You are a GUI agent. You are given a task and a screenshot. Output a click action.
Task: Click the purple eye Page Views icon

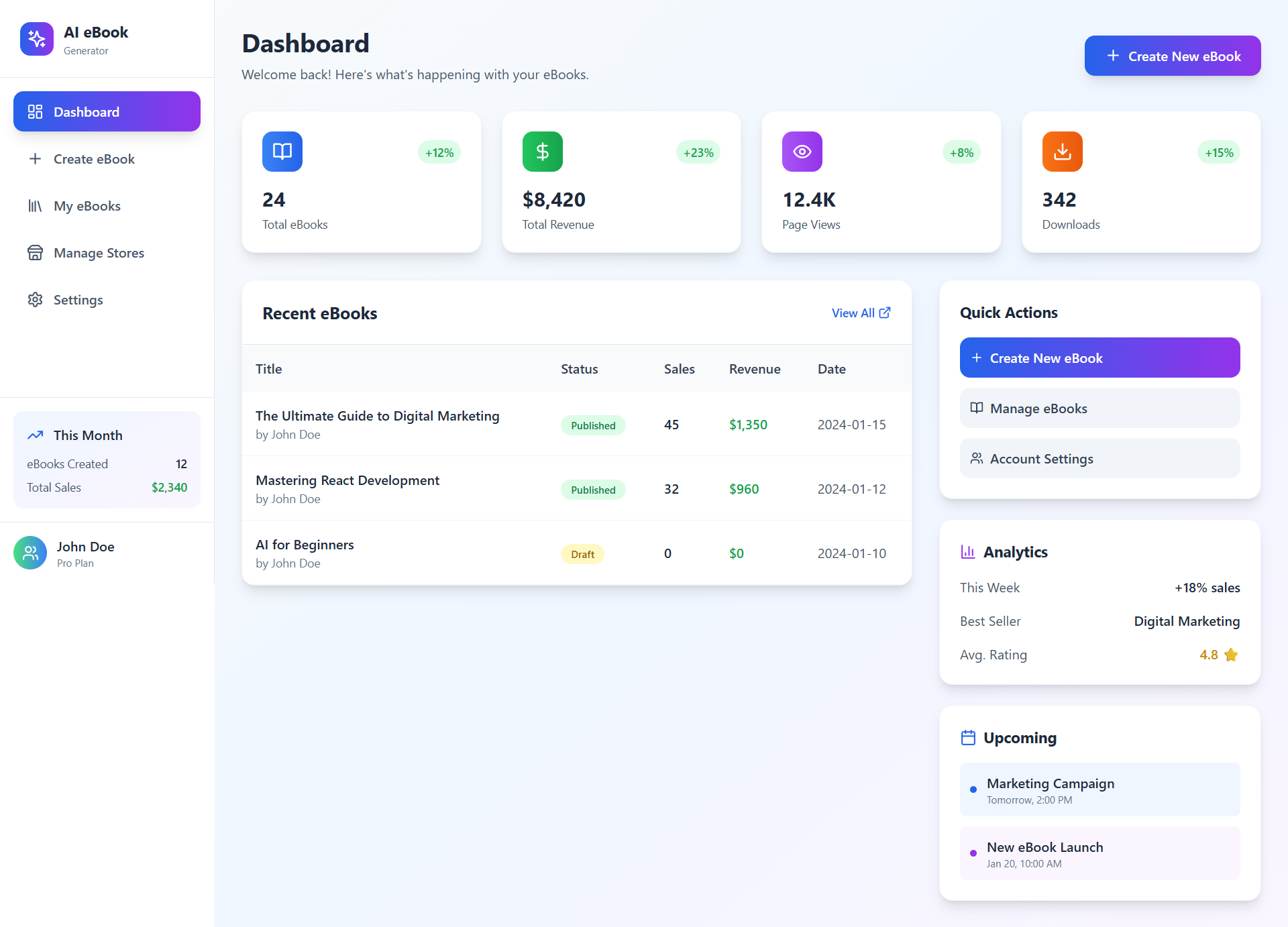802,152
